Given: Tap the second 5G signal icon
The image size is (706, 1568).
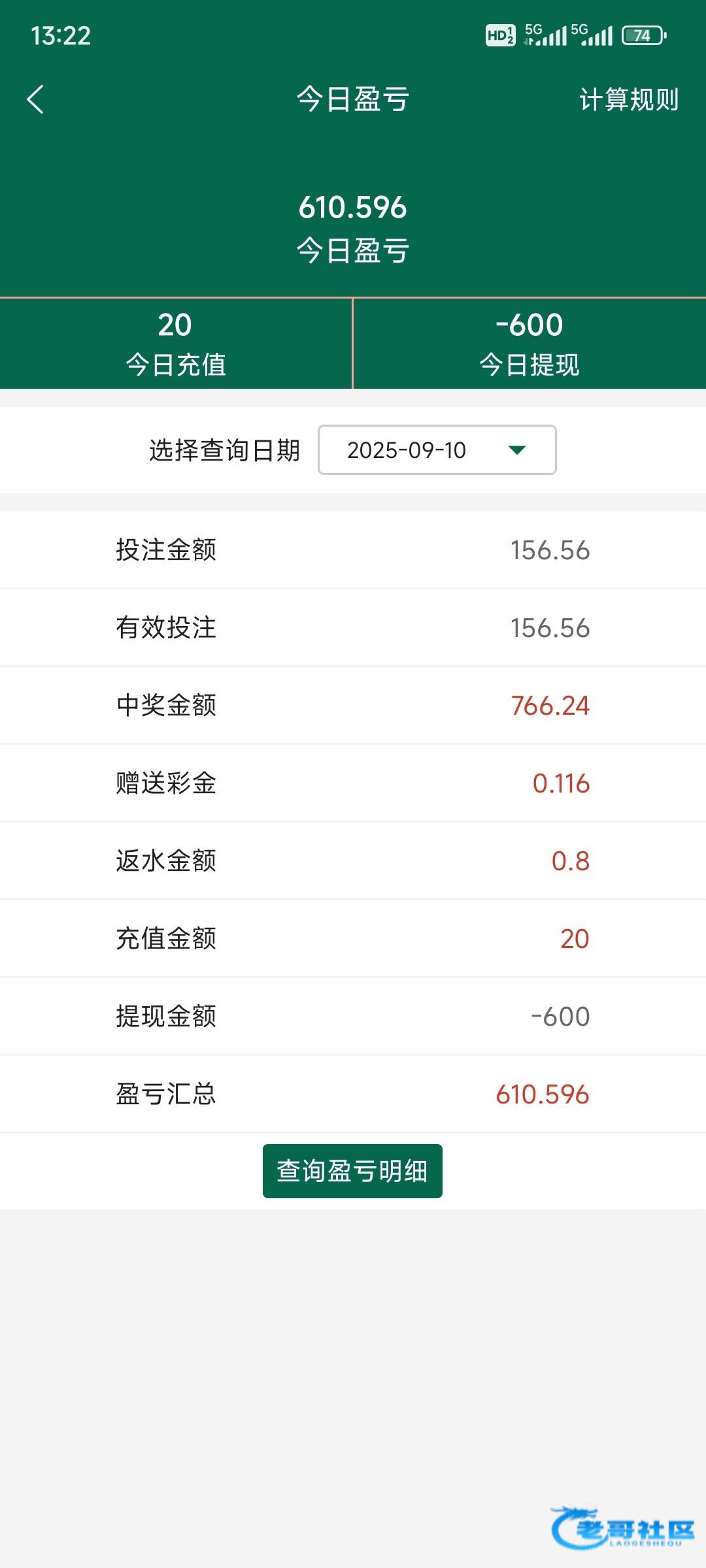Looking at the screenshot, I should tap(592, 35).
